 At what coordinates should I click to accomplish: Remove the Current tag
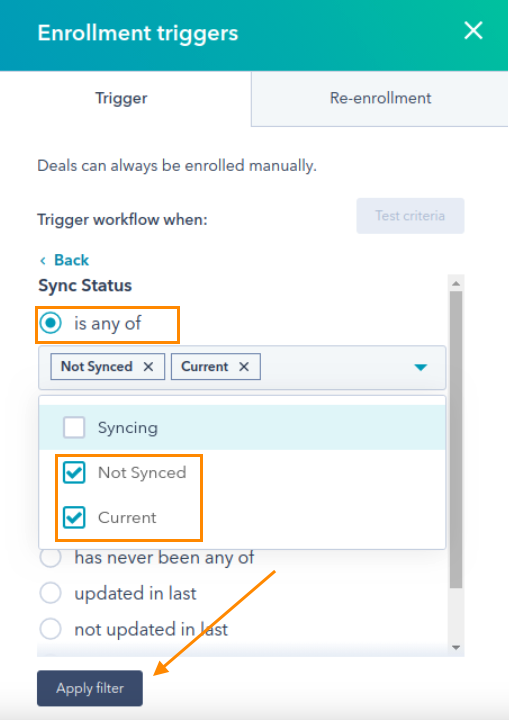click(244, 366)
